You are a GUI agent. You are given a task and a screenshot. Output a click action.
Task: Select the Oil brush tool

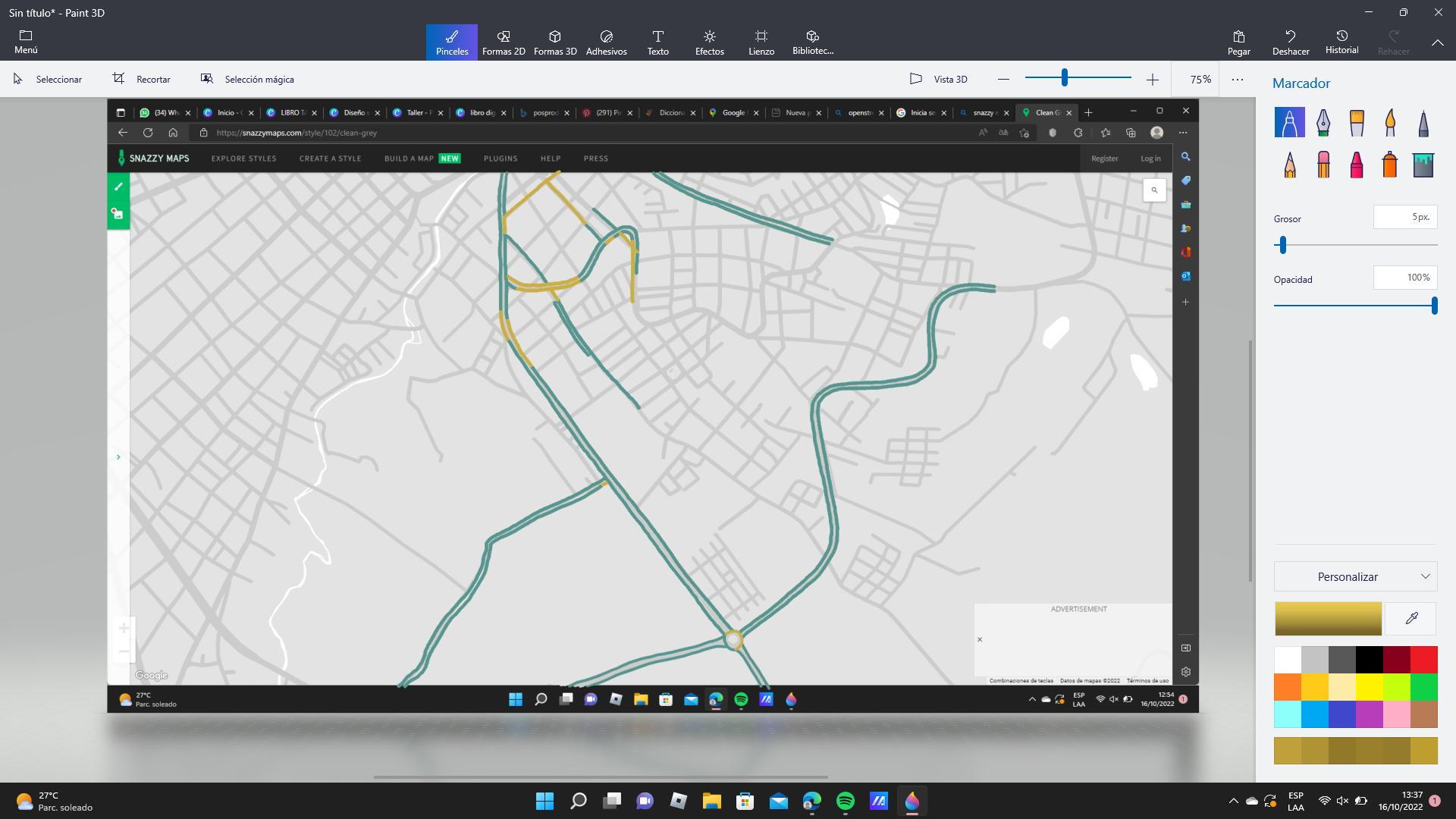click(x=1357, y=123)
